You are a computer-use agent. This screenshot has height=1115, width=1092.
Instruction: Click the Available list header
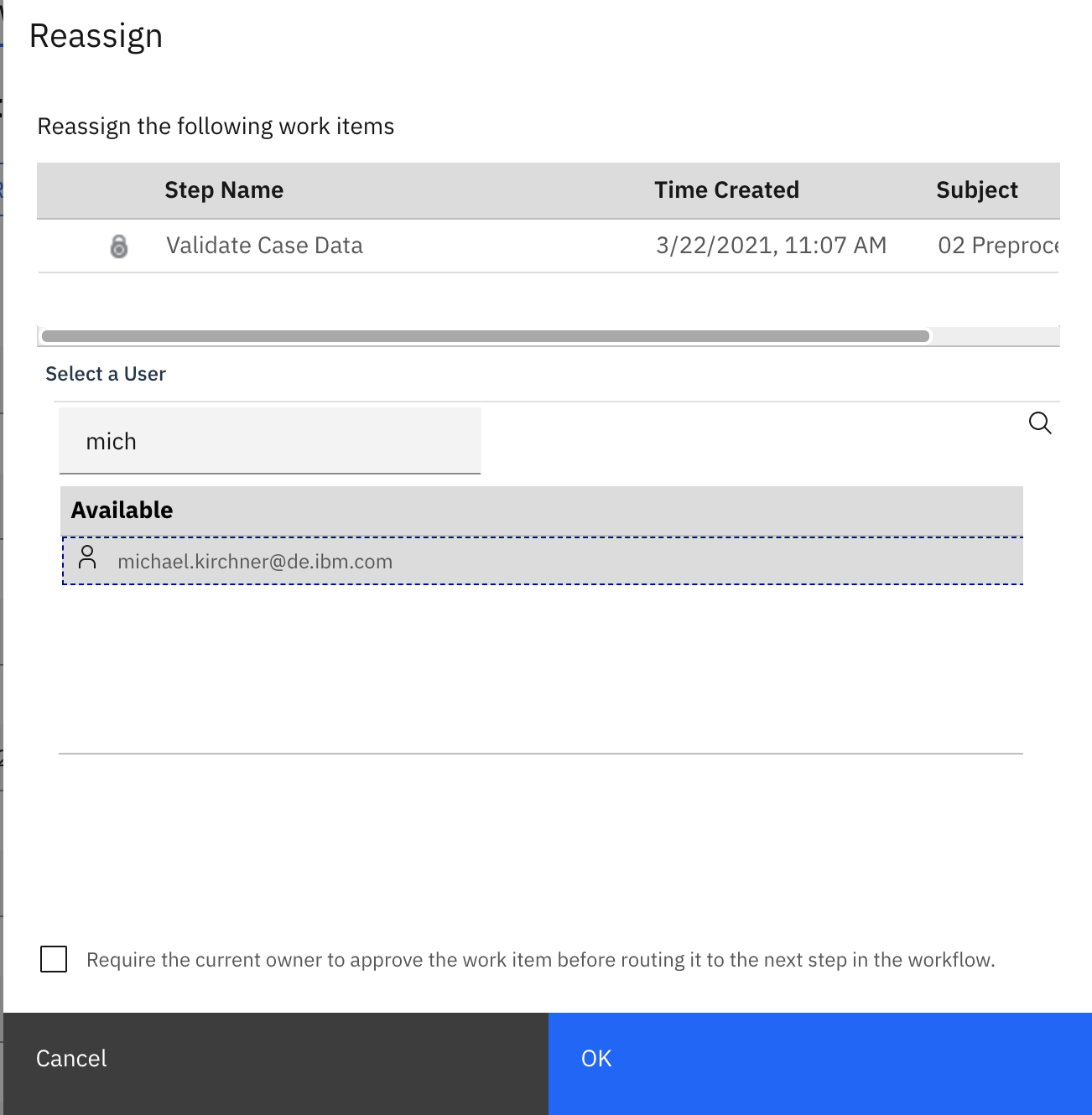coord(122,511)
